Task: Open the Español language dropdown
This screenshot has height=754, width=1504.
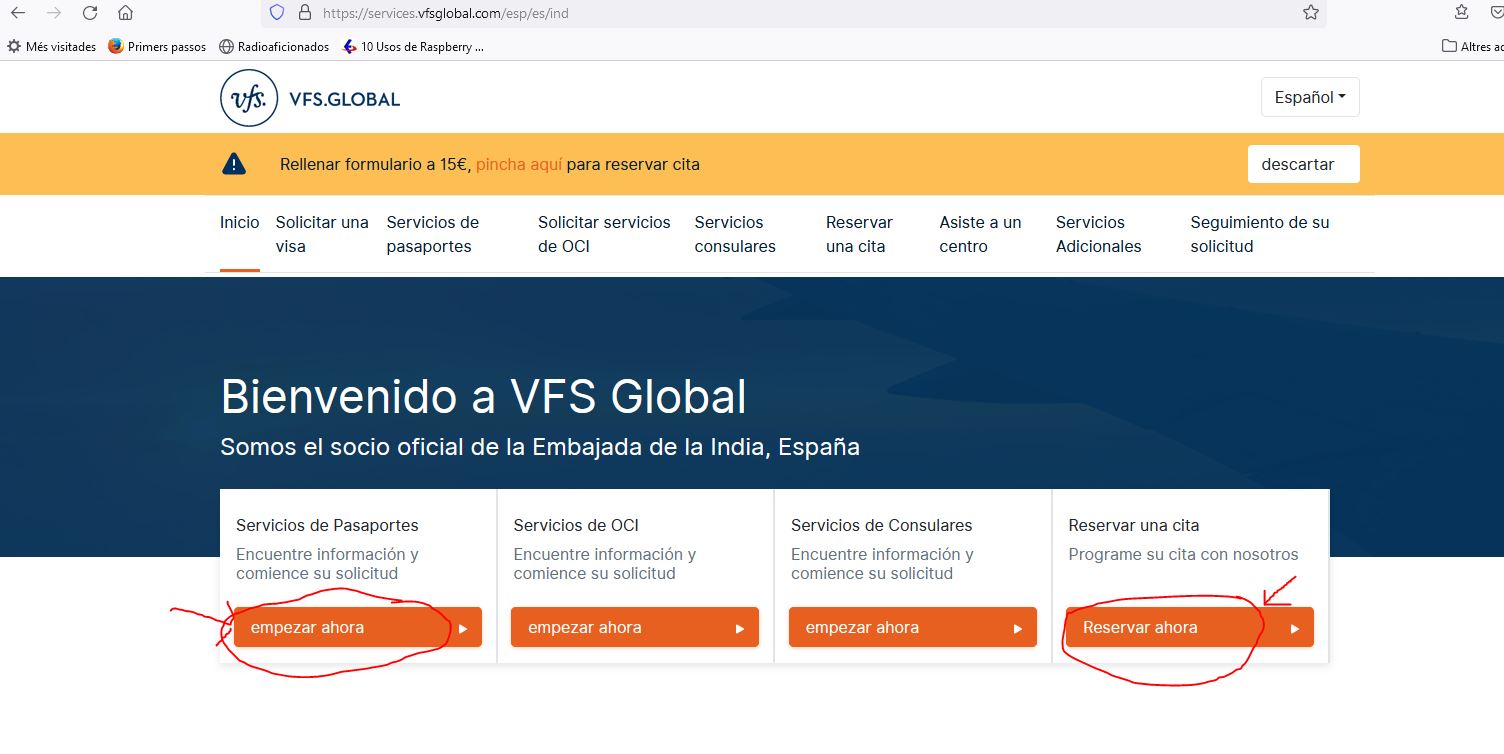Action: point(1309,97)
